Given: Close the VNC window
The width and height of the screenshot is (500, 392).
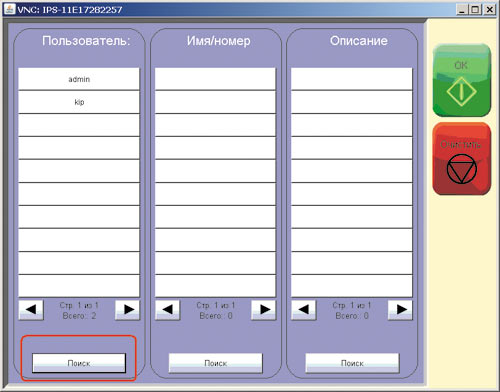Looking at the screenshot, I should point(489,9).
